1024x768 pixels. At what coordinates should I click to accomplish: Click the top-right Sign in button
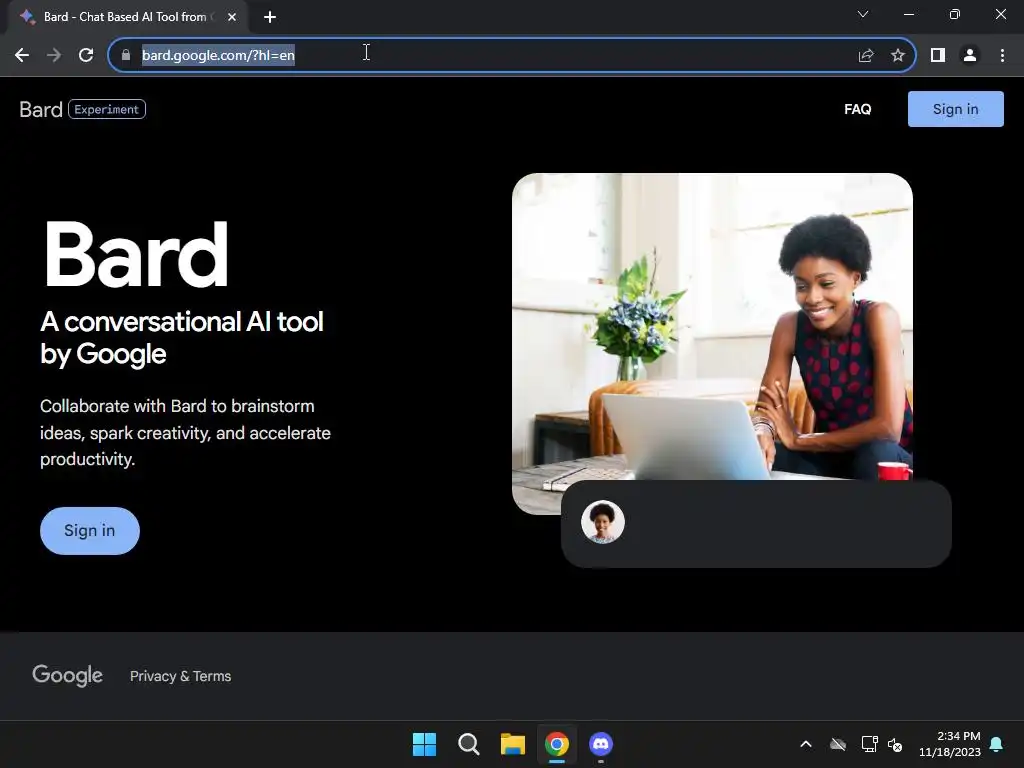[x=955, y=109]
